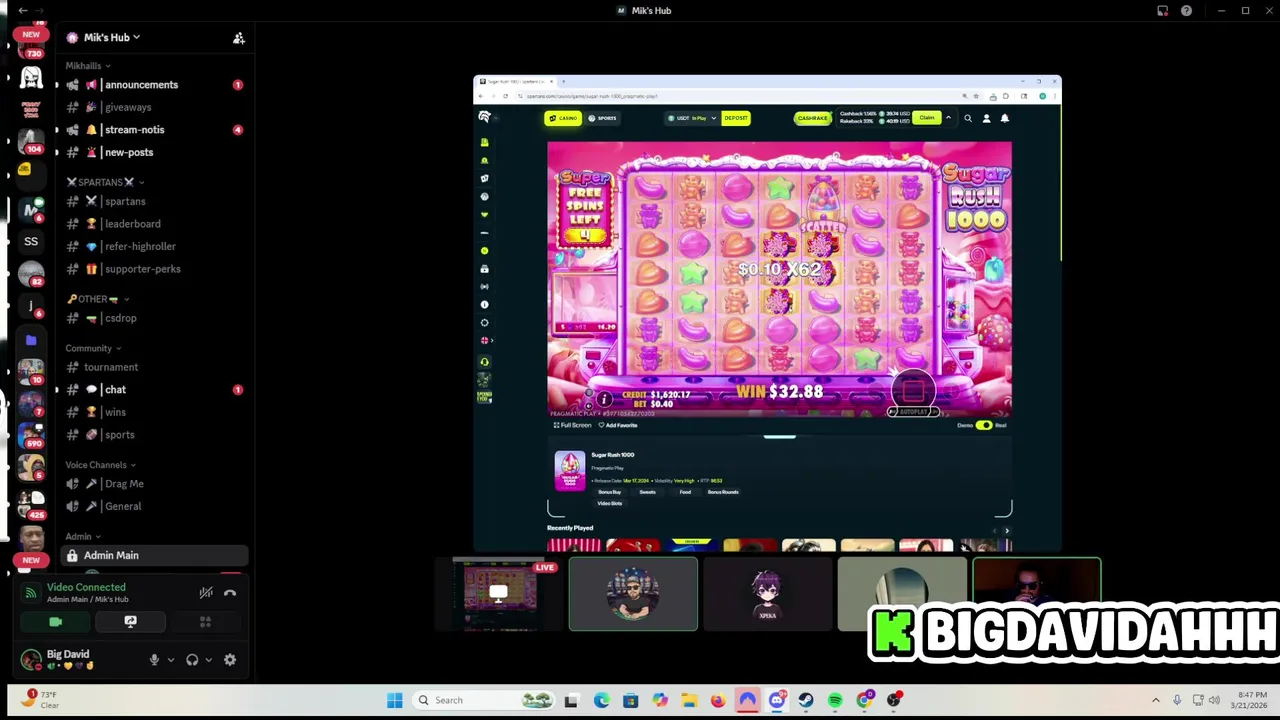Open Discord inbox icon in title bar
The width and height of the screenshot is (1280, 720).
click(1162, 11)
